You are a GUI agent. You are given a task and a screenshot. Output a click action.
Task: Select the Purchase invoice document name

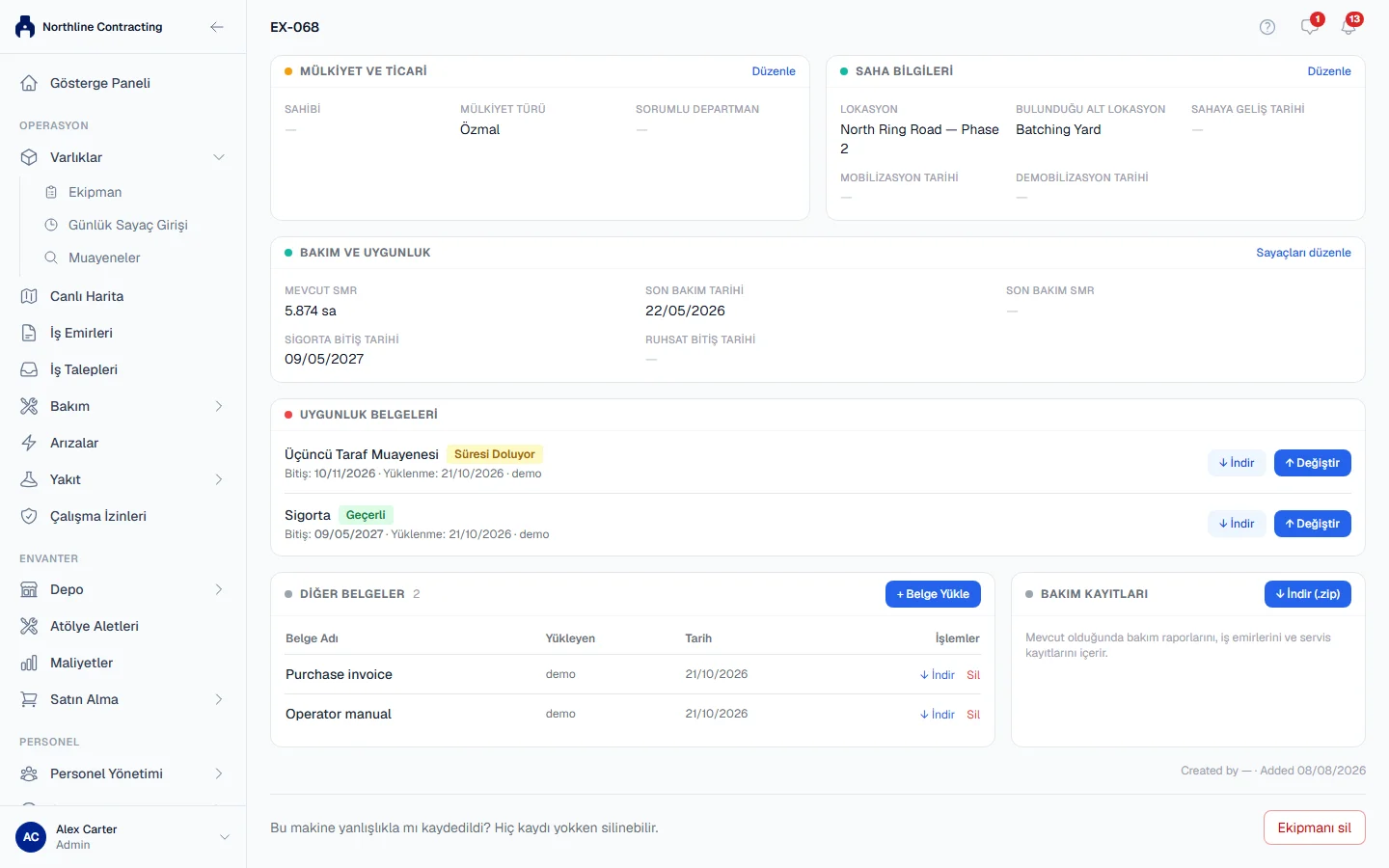(x=339, y=674)
